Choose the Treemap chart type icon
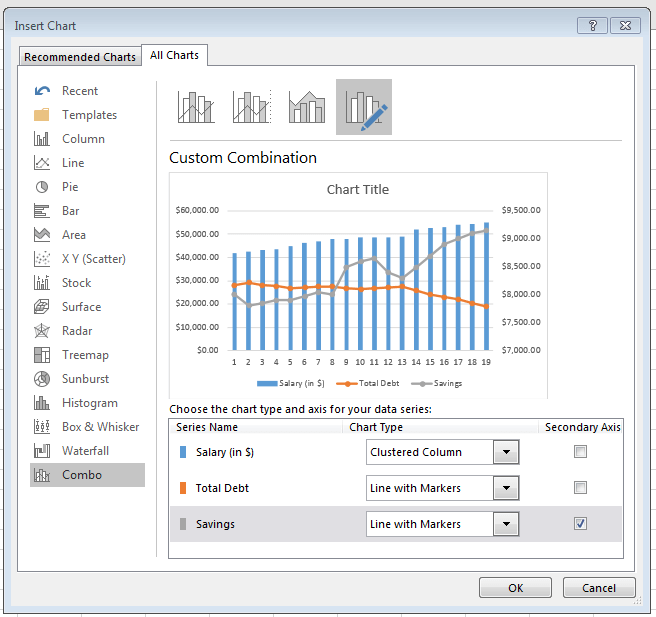Viewport: 656px width, 617px height. coord(42,355)
